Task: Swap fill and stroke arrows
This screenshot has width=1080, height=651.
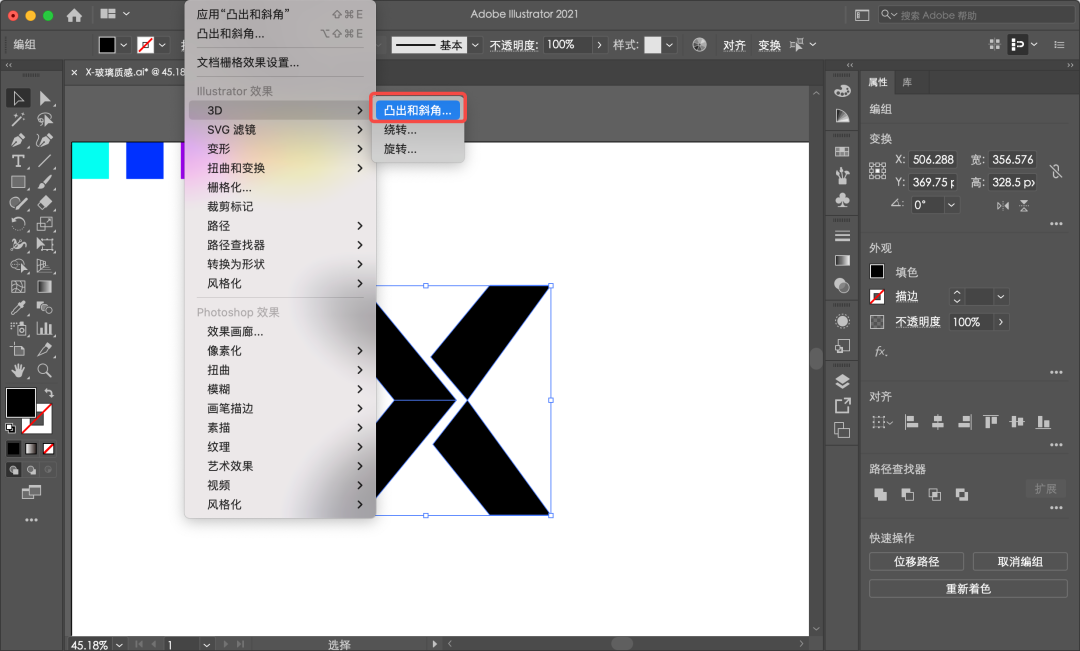Action: (49, 393)
